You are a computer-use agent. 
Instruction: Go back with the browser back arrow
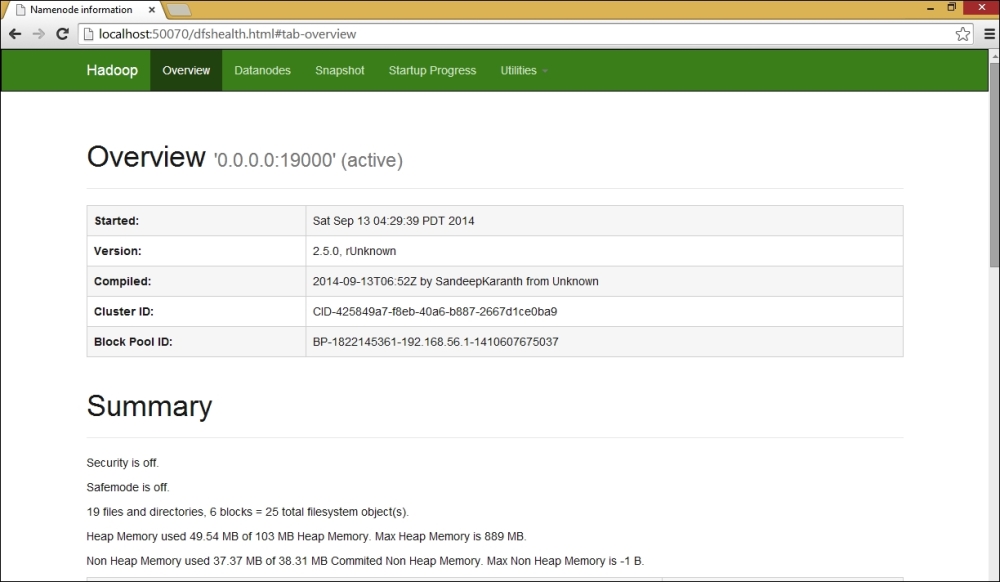(15, 34)
